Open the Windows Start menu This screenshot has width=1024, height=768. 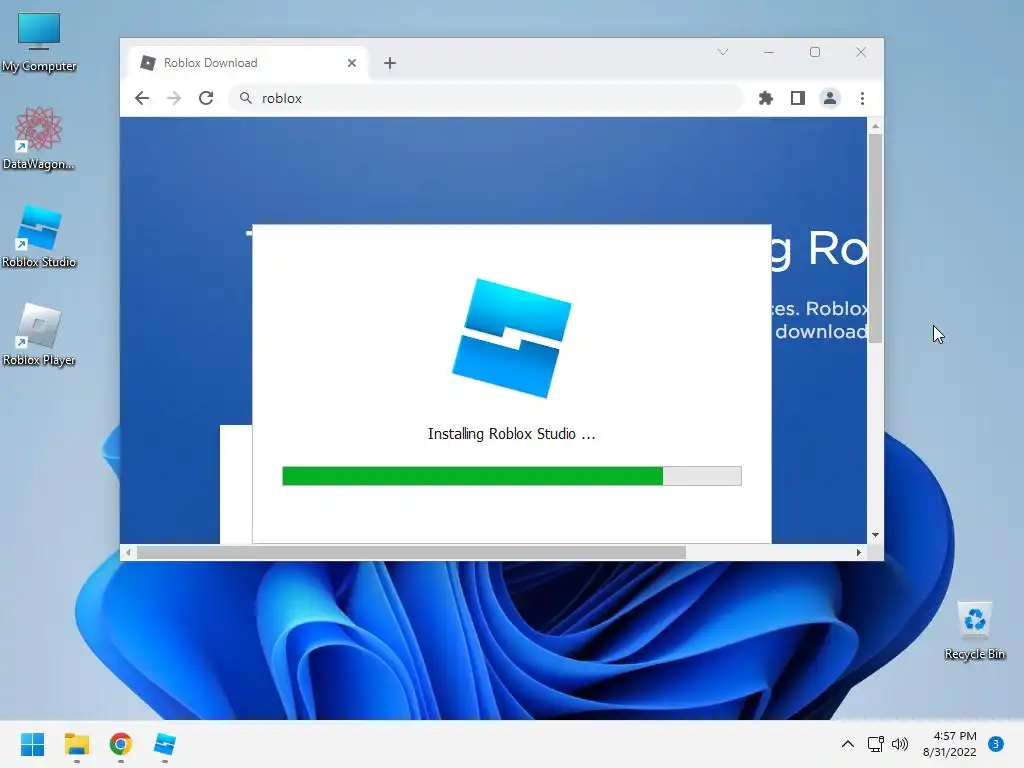point(32,744)
